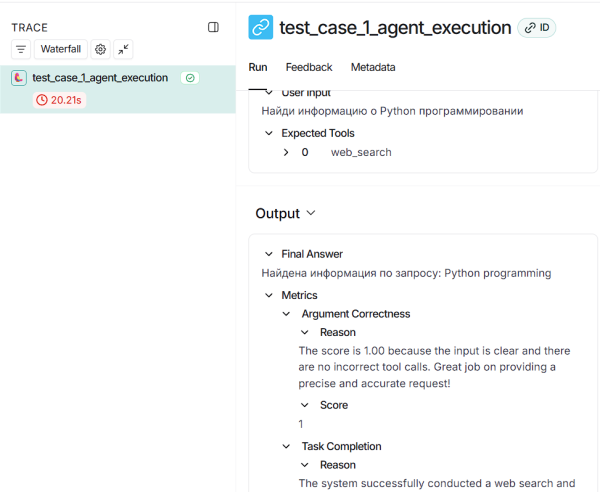Switch to Waterfall view
Screen dimensions: 600x492
[61, 49]
